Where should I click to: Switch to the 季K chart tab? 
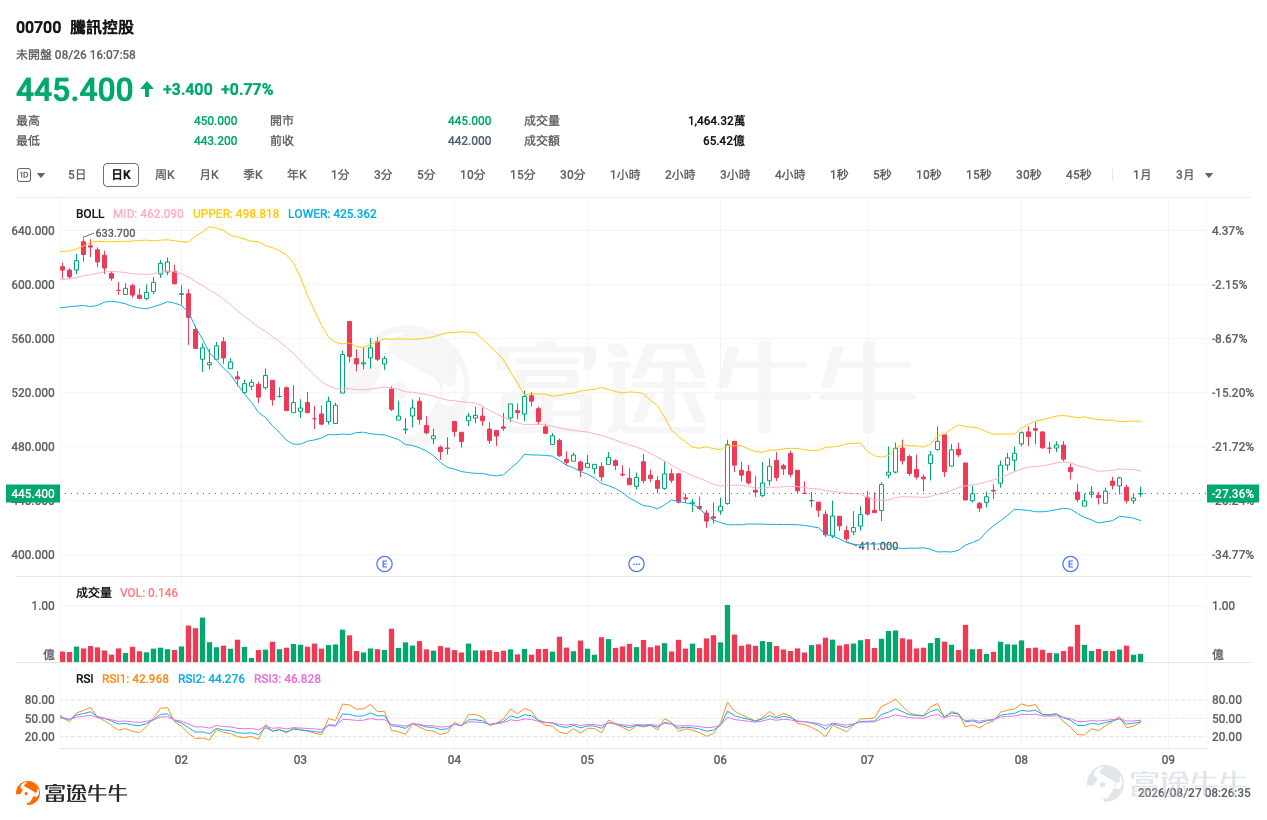tap(253, 175)
